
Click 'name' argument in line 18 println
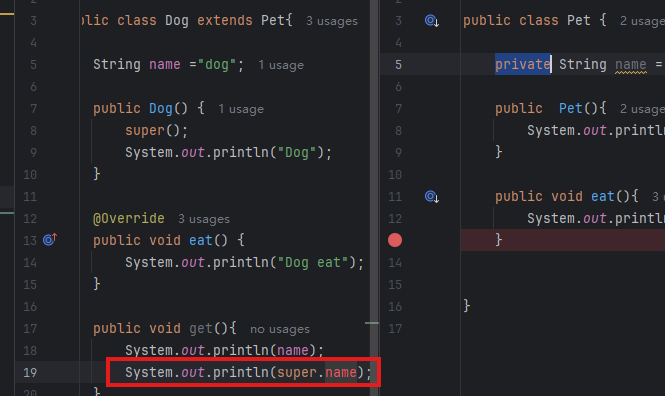pyautogui.click(x=293, y=351)
